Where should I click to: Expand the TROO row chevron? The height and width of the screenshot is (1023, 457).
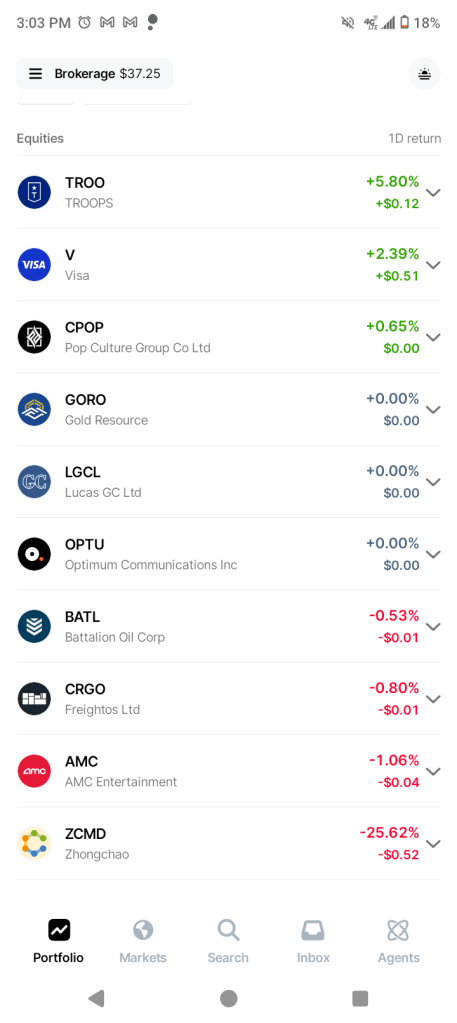433,192
